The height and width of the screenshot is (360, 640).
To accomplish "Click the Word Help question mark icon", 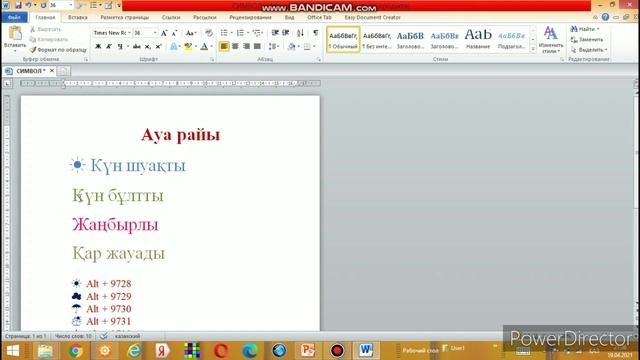I will click(605, 17).
